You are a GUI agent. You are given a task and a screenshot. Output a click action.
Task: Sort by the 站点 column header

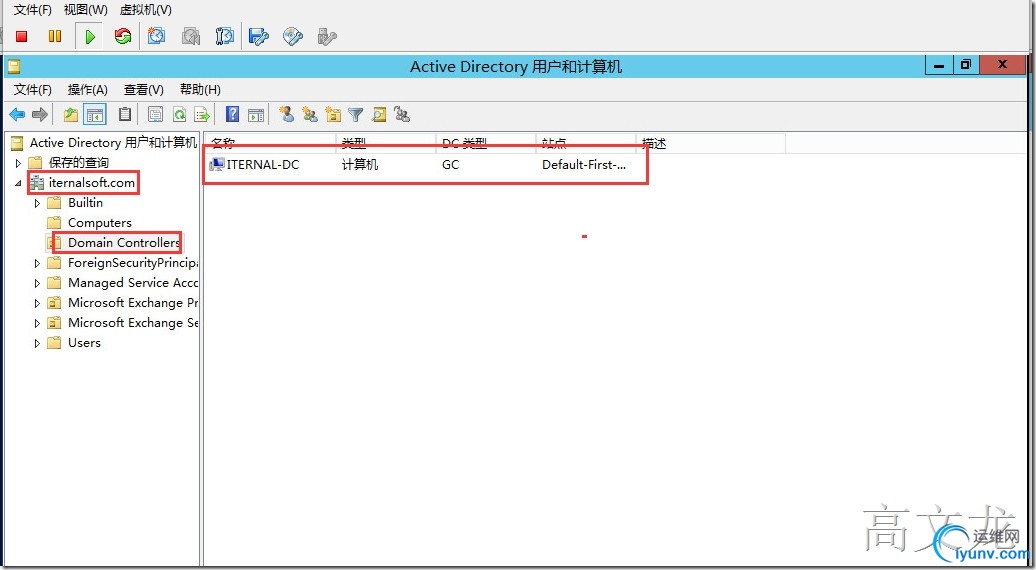586,143
